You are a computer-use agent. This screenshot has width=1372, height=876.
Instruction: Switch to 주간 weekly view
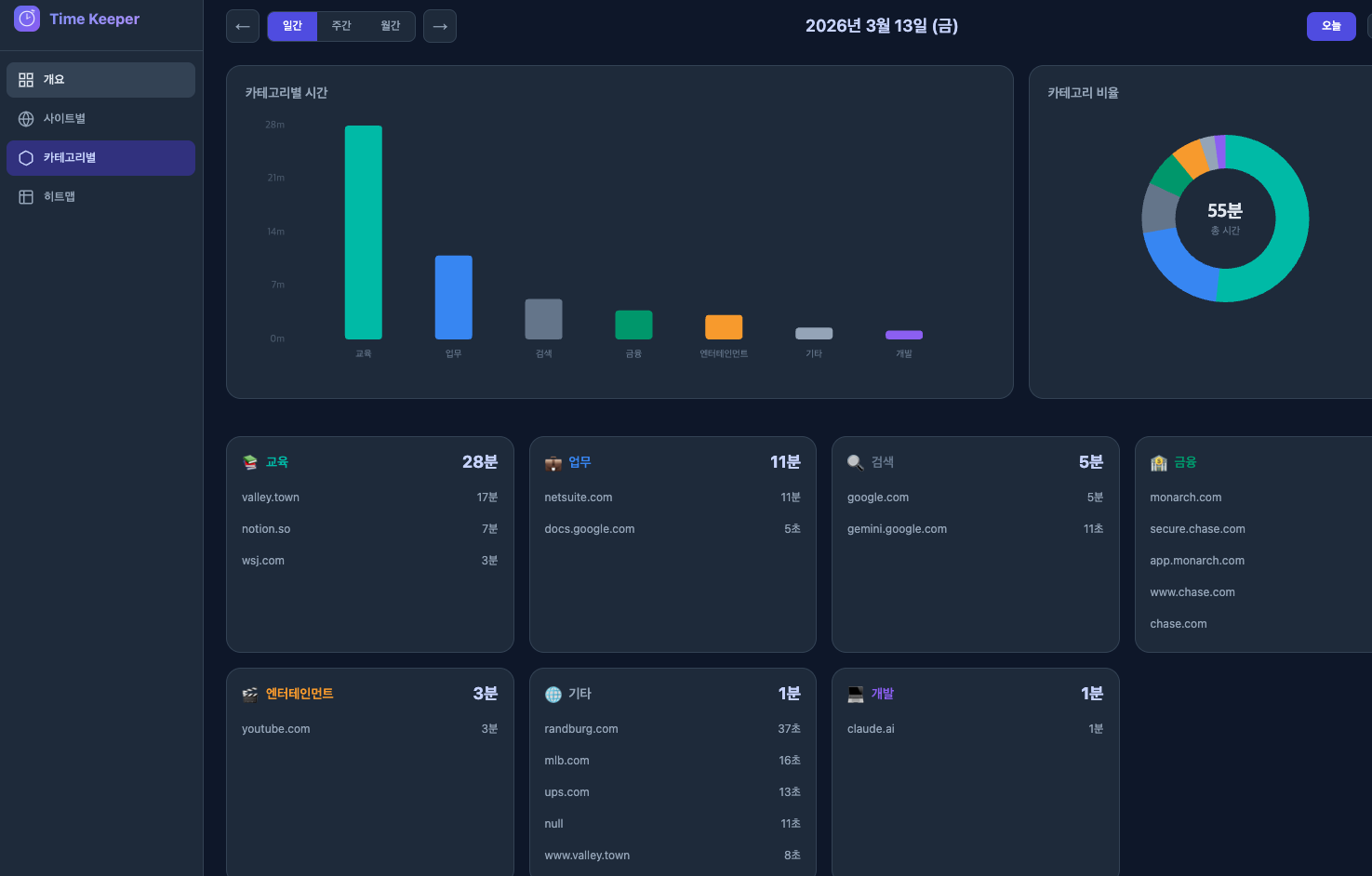(341, 26)
